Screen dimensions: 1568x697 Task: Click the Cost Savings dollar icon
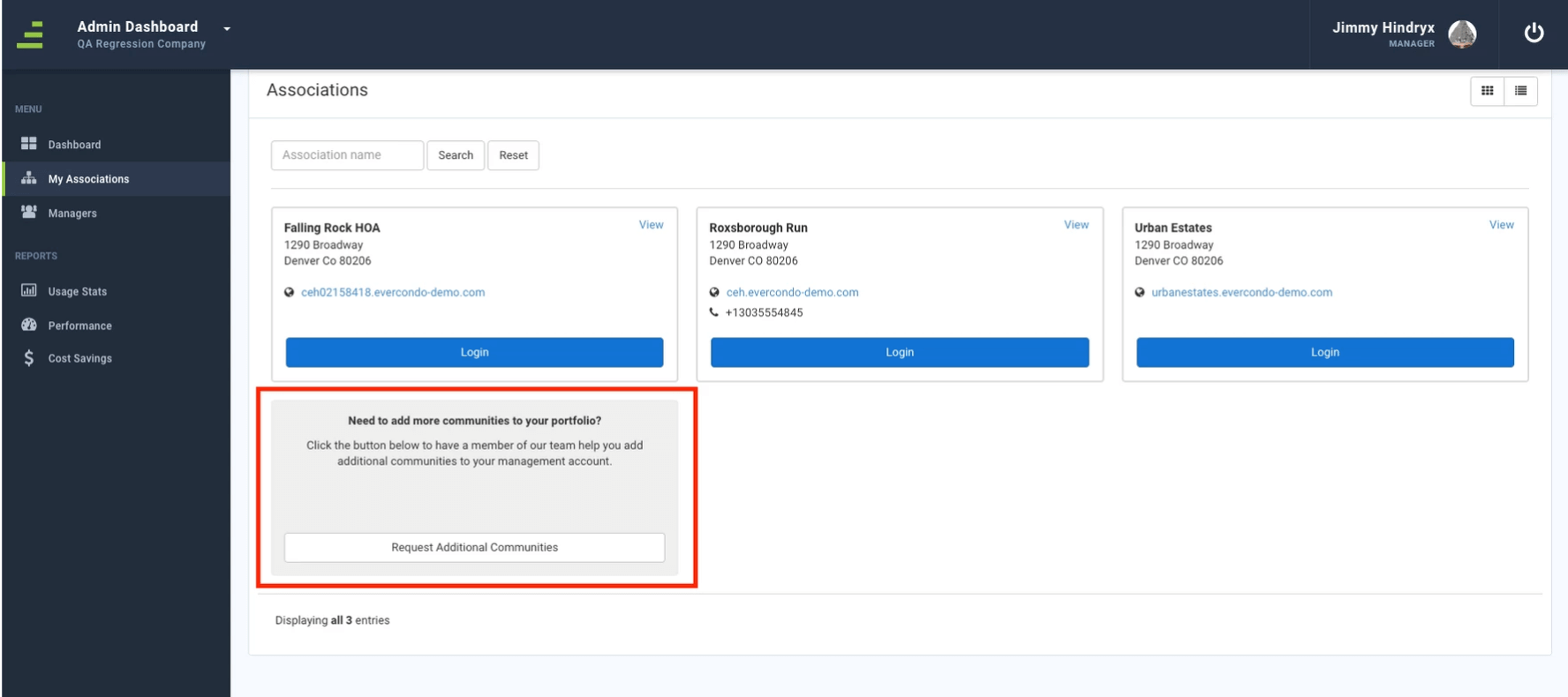pos(29,357)
